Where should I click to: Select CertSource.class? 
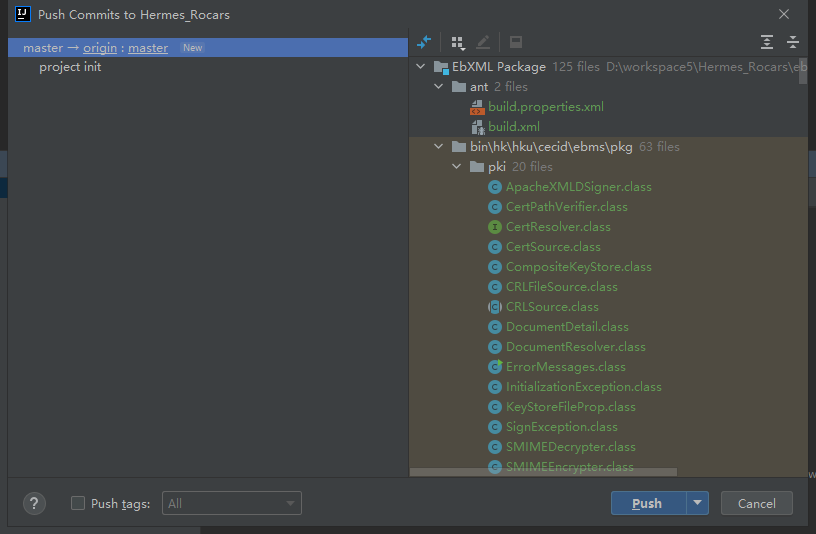tap(553, 247)
